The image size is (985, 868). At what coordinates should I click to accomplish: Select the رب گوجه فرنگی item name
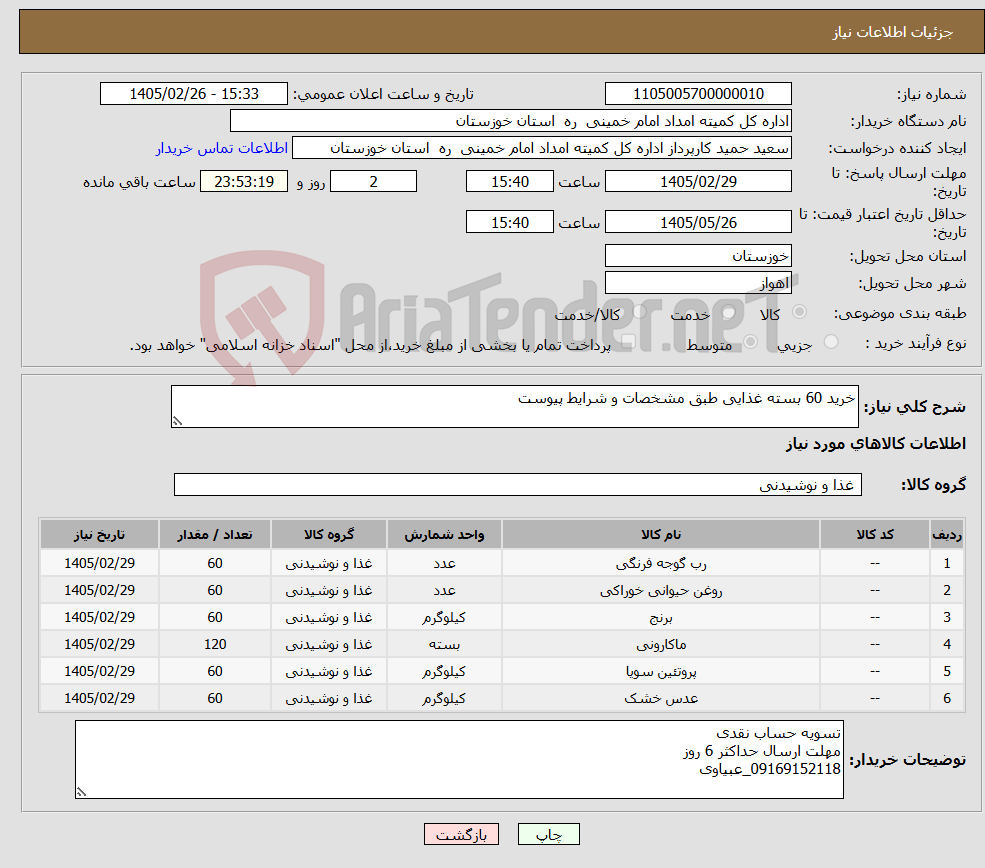click(x=661, y=563)
